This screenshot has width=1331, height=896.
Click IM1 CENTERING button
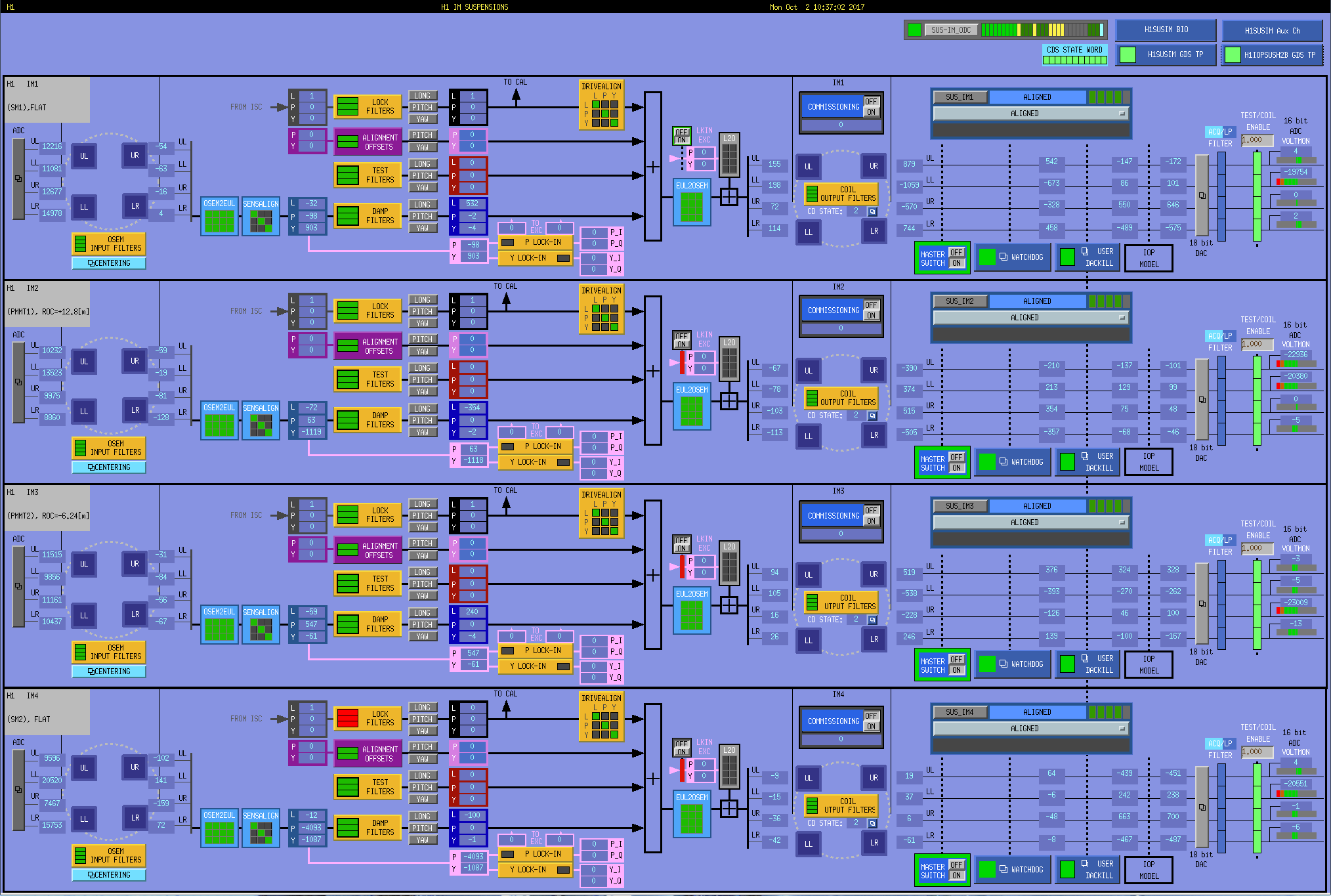pyautogui.click(x=109, y=263)
